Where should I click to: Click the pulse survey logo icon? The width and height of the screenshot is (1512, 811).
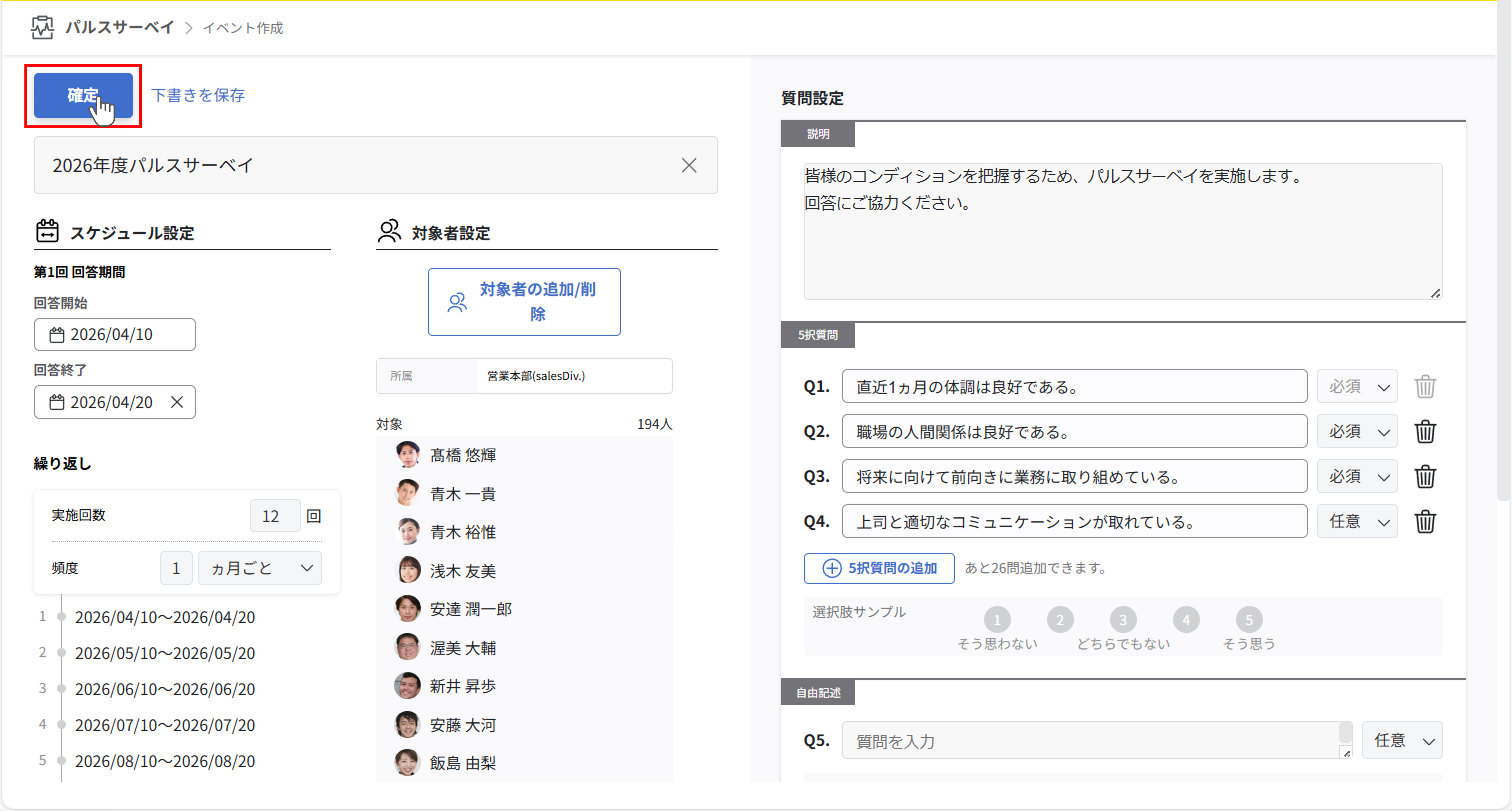coord(42,27)
